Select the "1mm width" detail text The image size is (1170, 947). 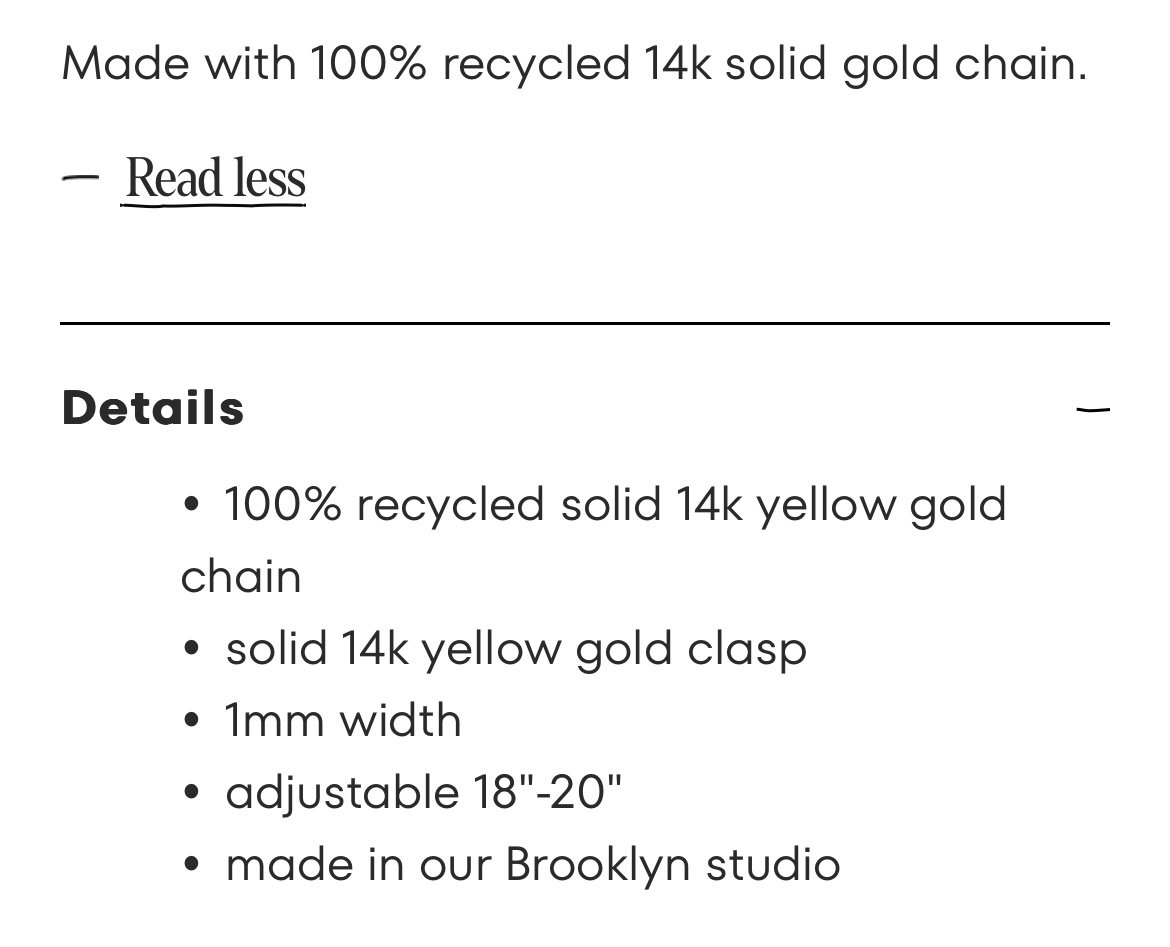343,721
